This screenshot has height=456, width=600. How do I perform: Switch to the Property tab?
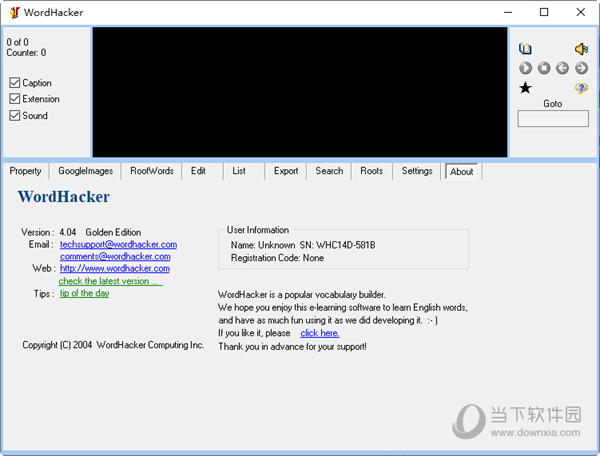tap(25, 171)
